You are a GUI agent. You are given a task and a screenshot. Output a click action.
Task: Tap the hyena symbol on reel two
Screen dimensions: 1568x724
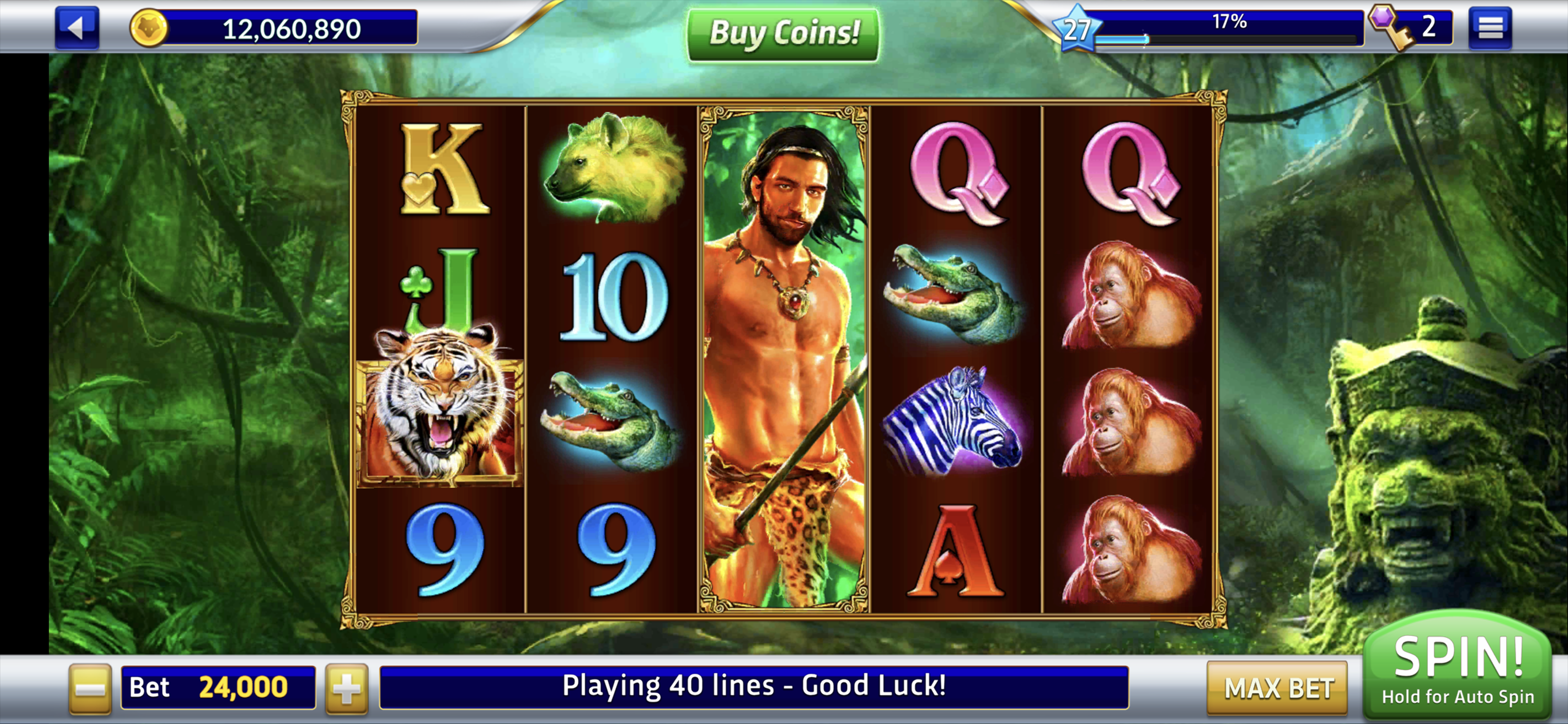coord(612,167)
